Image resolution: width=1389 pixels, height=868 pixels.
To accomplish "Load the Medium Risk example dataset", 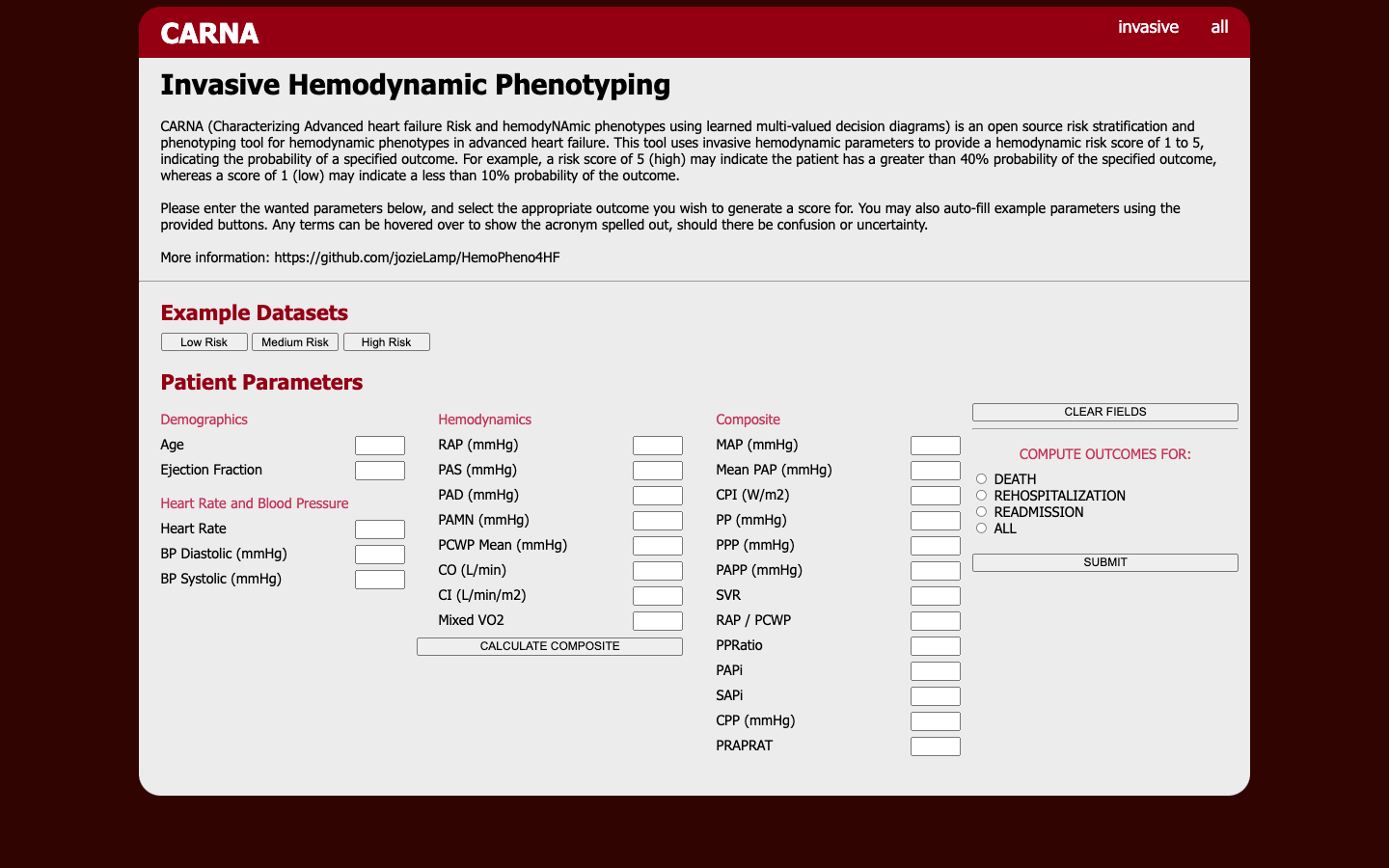I will [295, 342].
